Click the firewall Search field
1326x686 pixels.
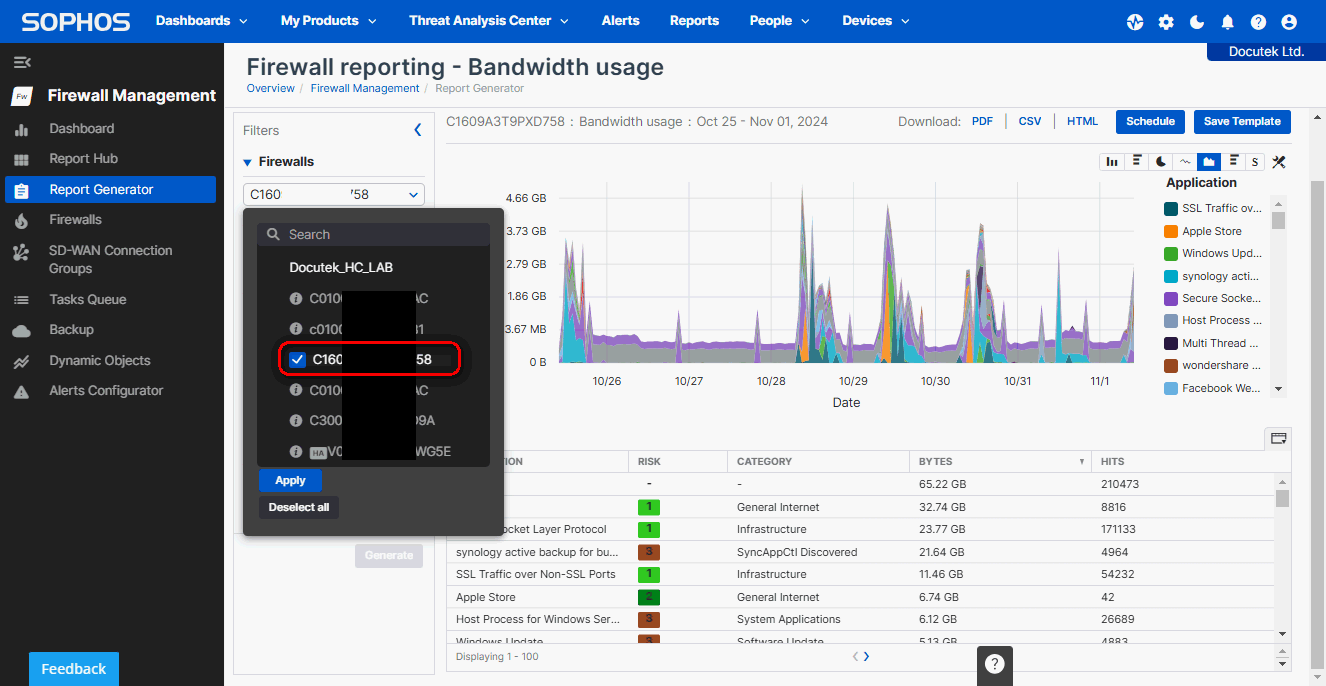tap(373, 235)
